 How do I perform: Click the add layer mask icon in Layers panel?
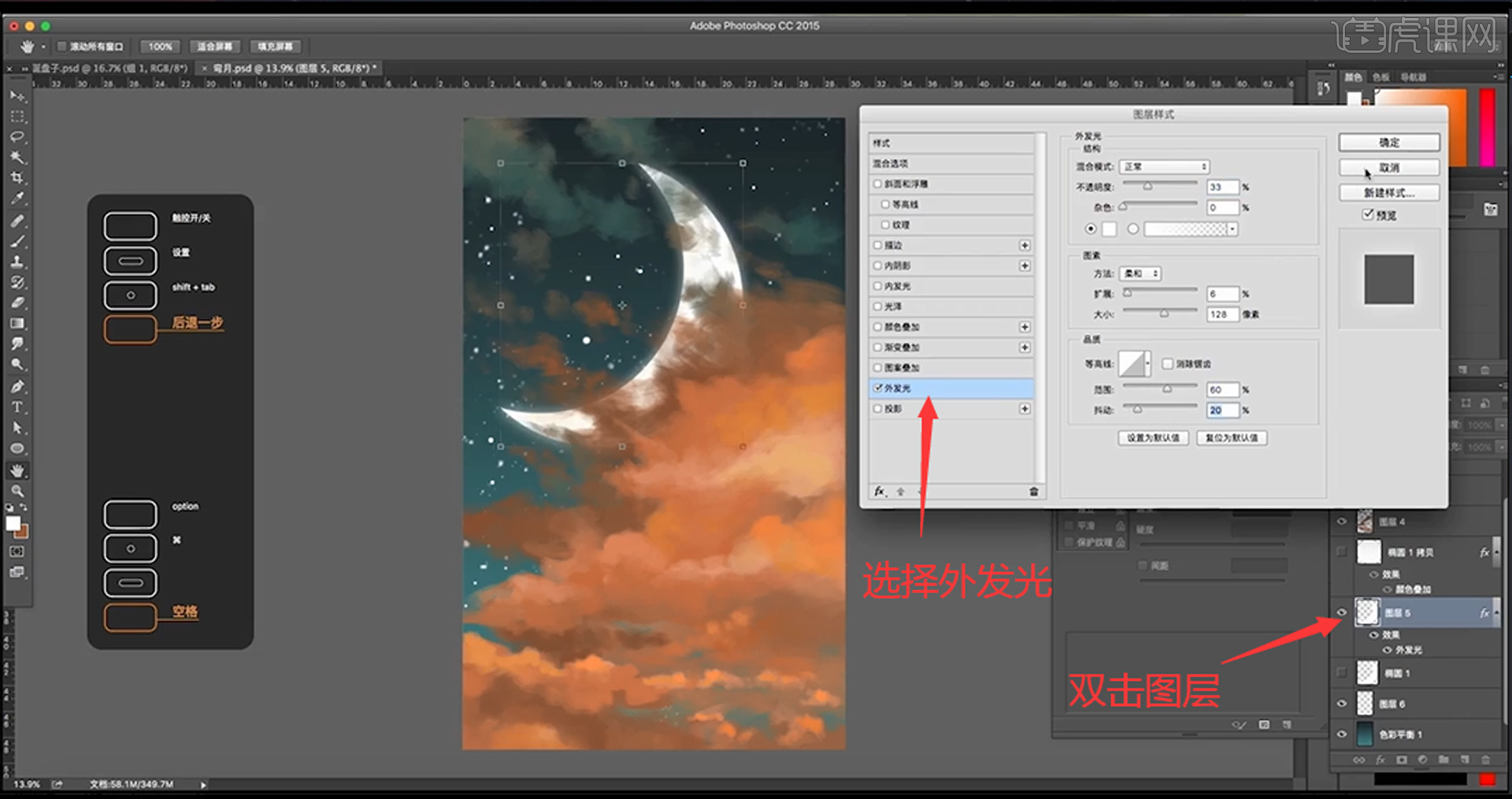[x=1401, y=760]
